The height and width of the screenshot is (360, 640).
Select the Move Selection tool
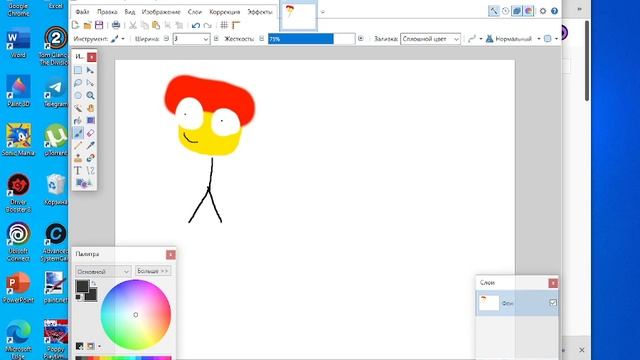(x=90, y=83)
